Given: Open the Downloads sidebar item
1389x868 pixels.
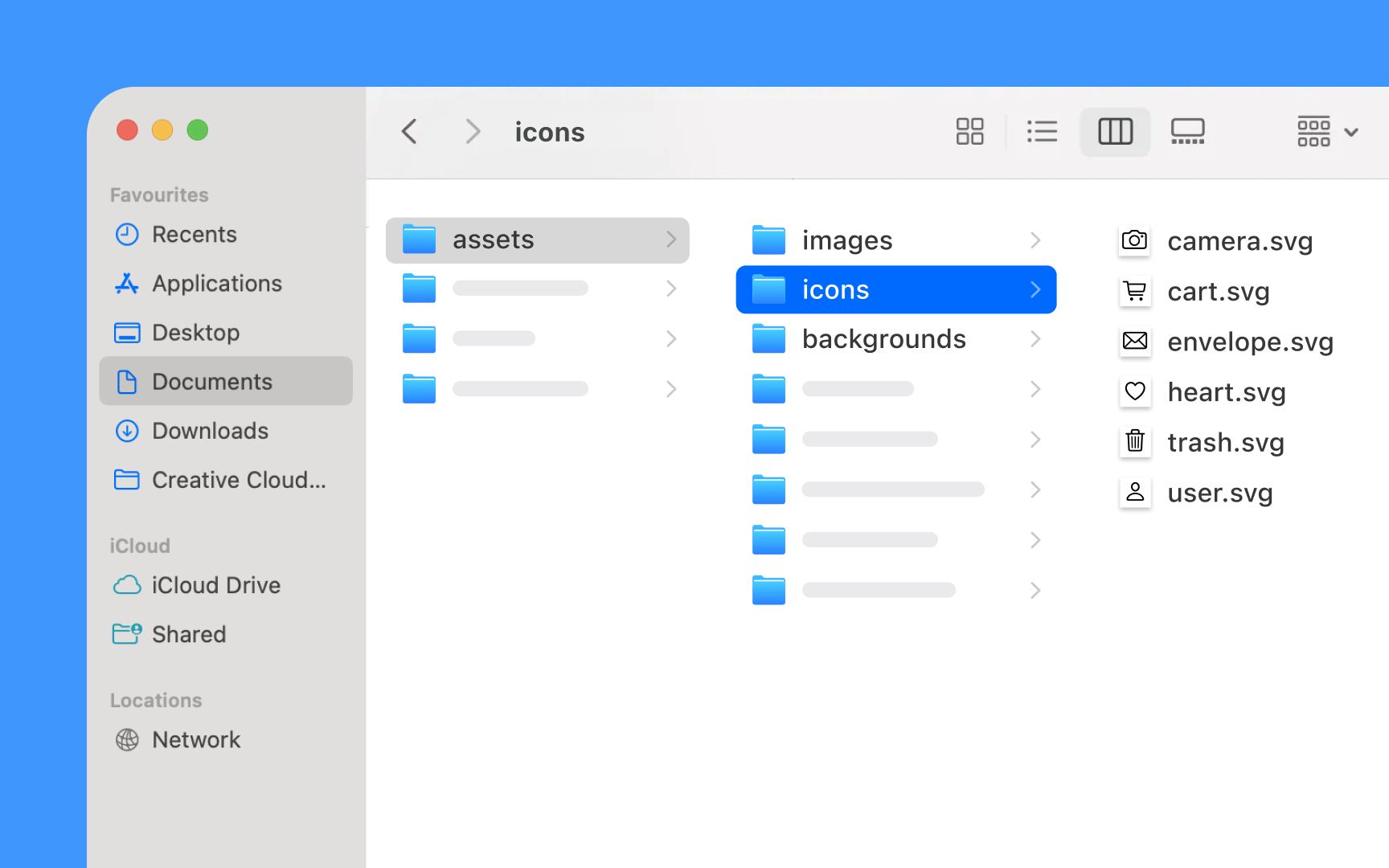Looking at the screenshot, I should pyautogui.click(x=210, y=431).
